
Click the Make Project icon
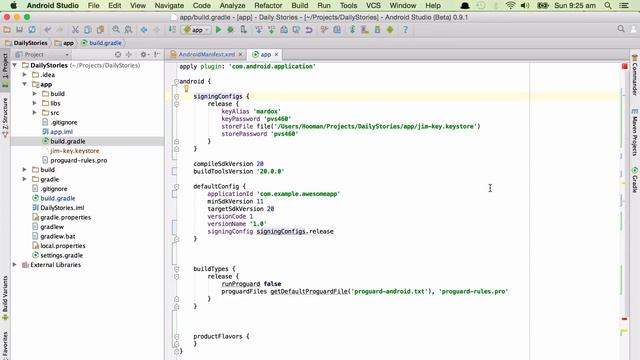coord(172,30)
